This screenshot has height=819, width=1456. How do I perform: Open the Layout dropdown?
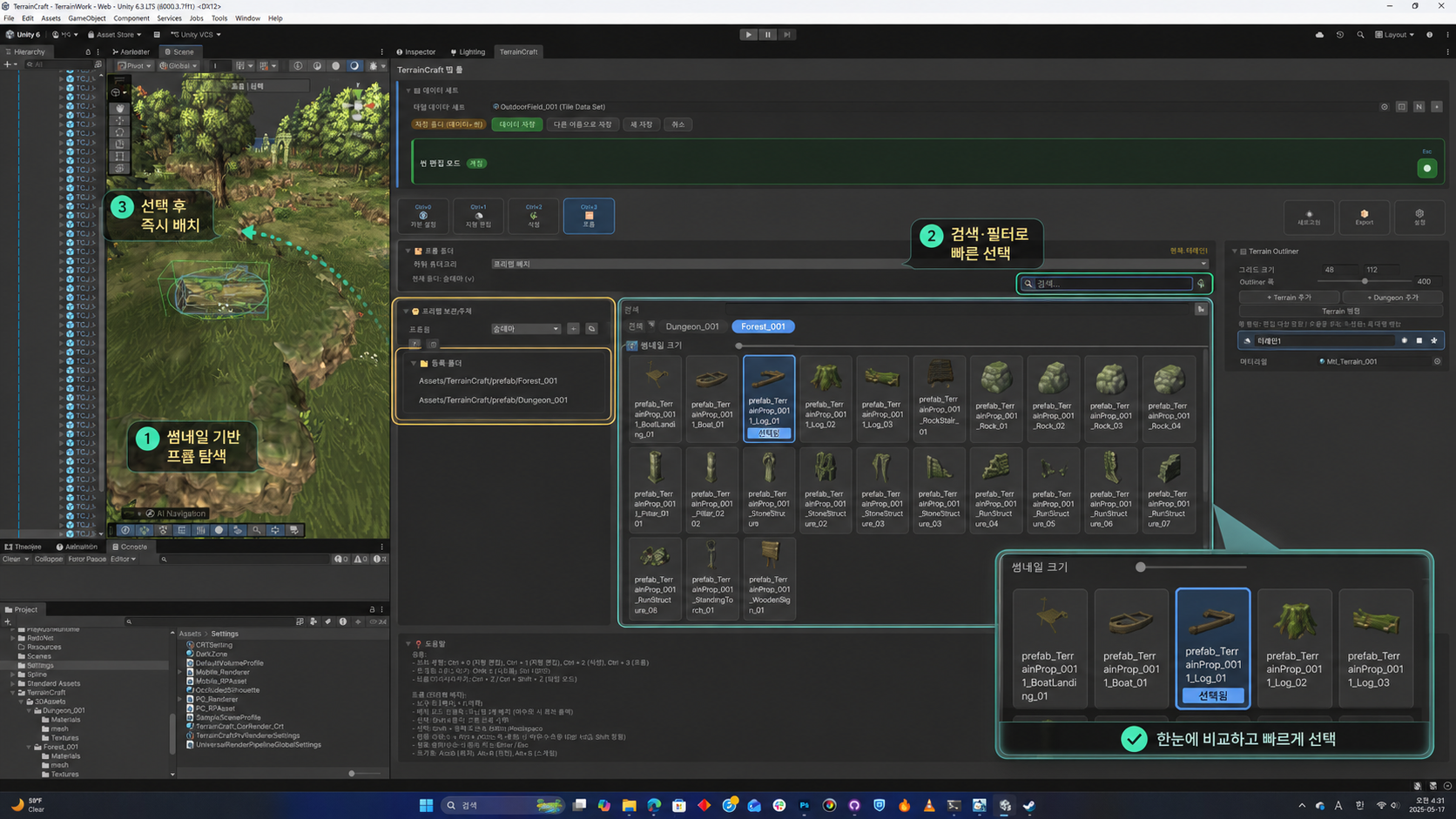(x=1394, y=35)
